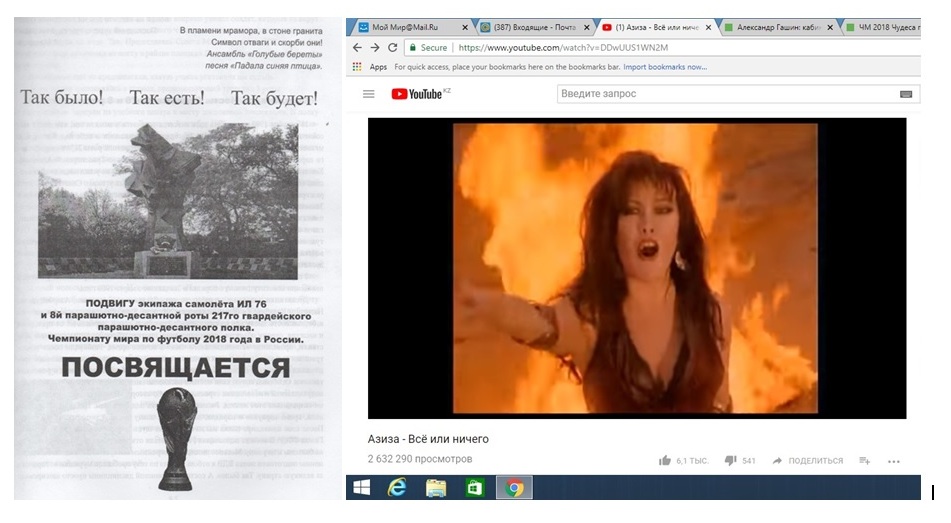Screen dimensions: 951x523
Task: Switch to ЧМ 2018 Чудеса tab
Action: pyautogui.click(x=883, y=27)
